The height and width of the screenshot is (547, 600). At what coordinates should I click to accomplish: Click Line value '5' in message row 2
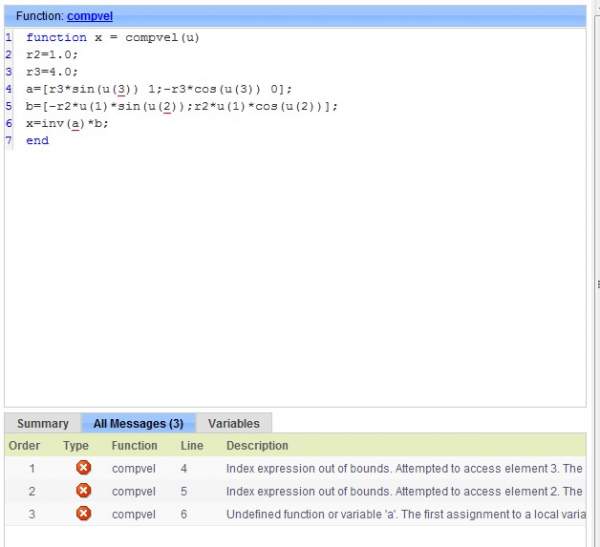[x=184, y=491]
